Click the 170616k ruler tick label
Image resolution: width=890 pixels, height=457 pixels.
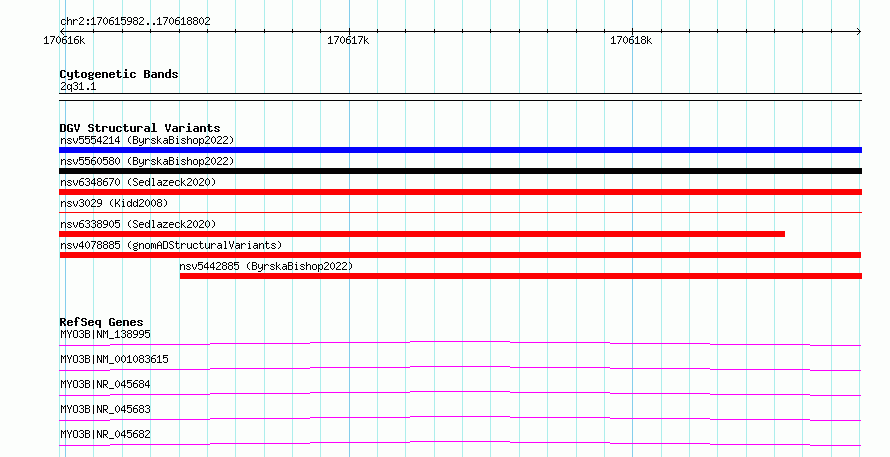[x=64, y=40]
